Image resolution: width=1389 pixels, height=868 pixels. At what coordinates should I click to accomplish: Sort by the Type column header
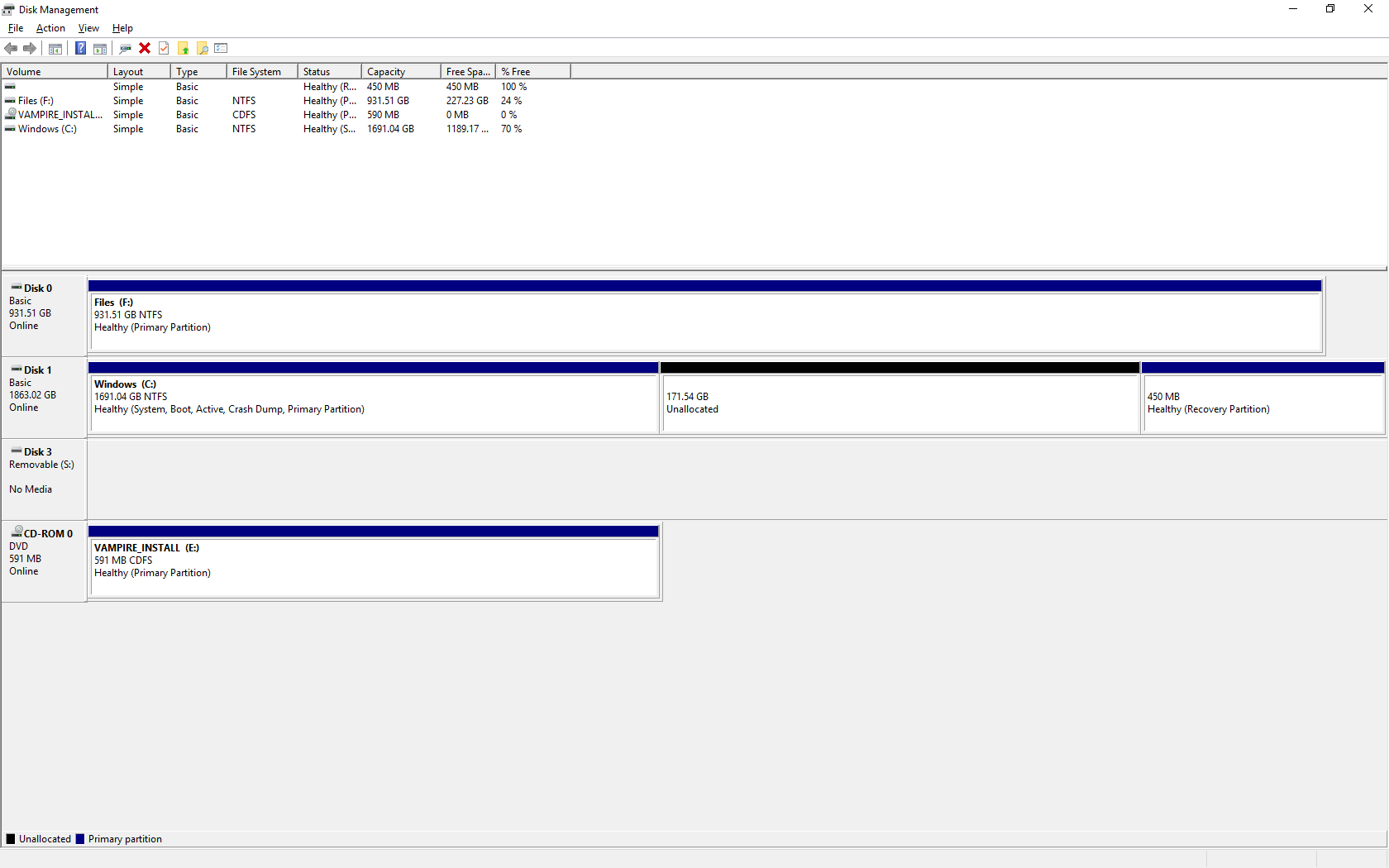[198, 72]
